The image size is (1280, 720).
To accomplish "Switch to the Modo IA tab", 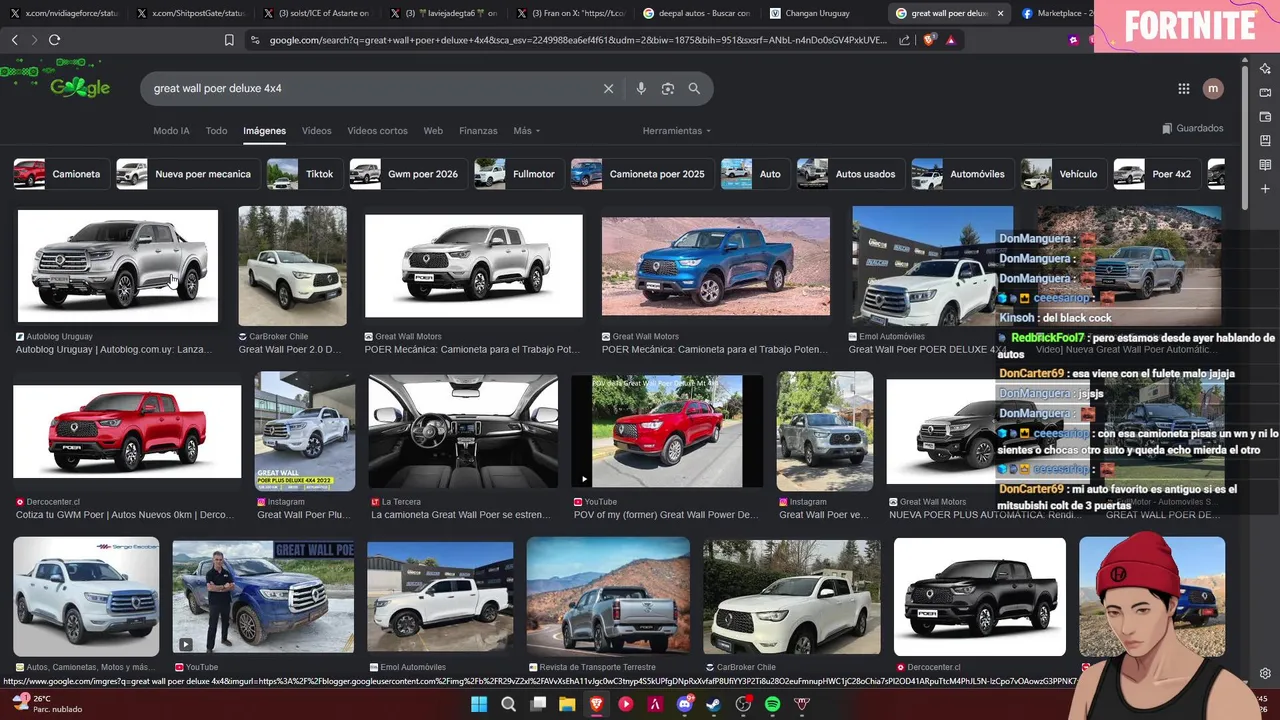I will 171,131.
